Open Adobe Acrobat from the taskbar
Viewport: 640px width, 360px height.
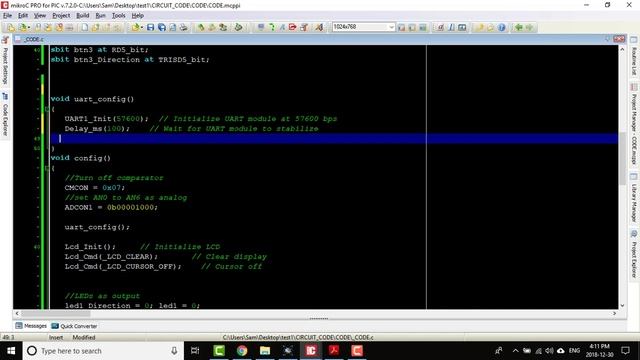tap(334, 351)
